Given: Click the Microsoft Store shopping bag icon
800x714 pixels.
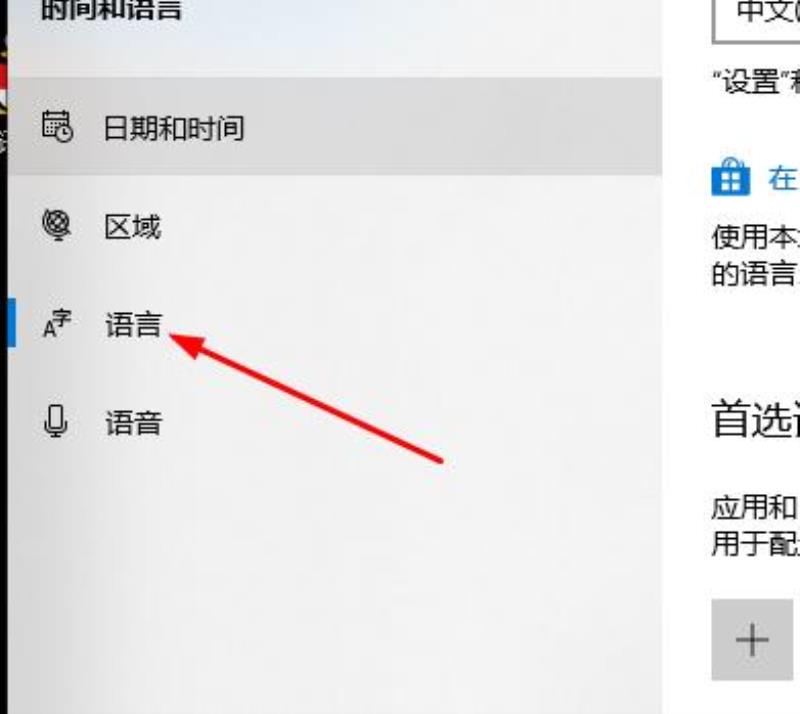Looking at the screenshot, I should tap(731, 177).
